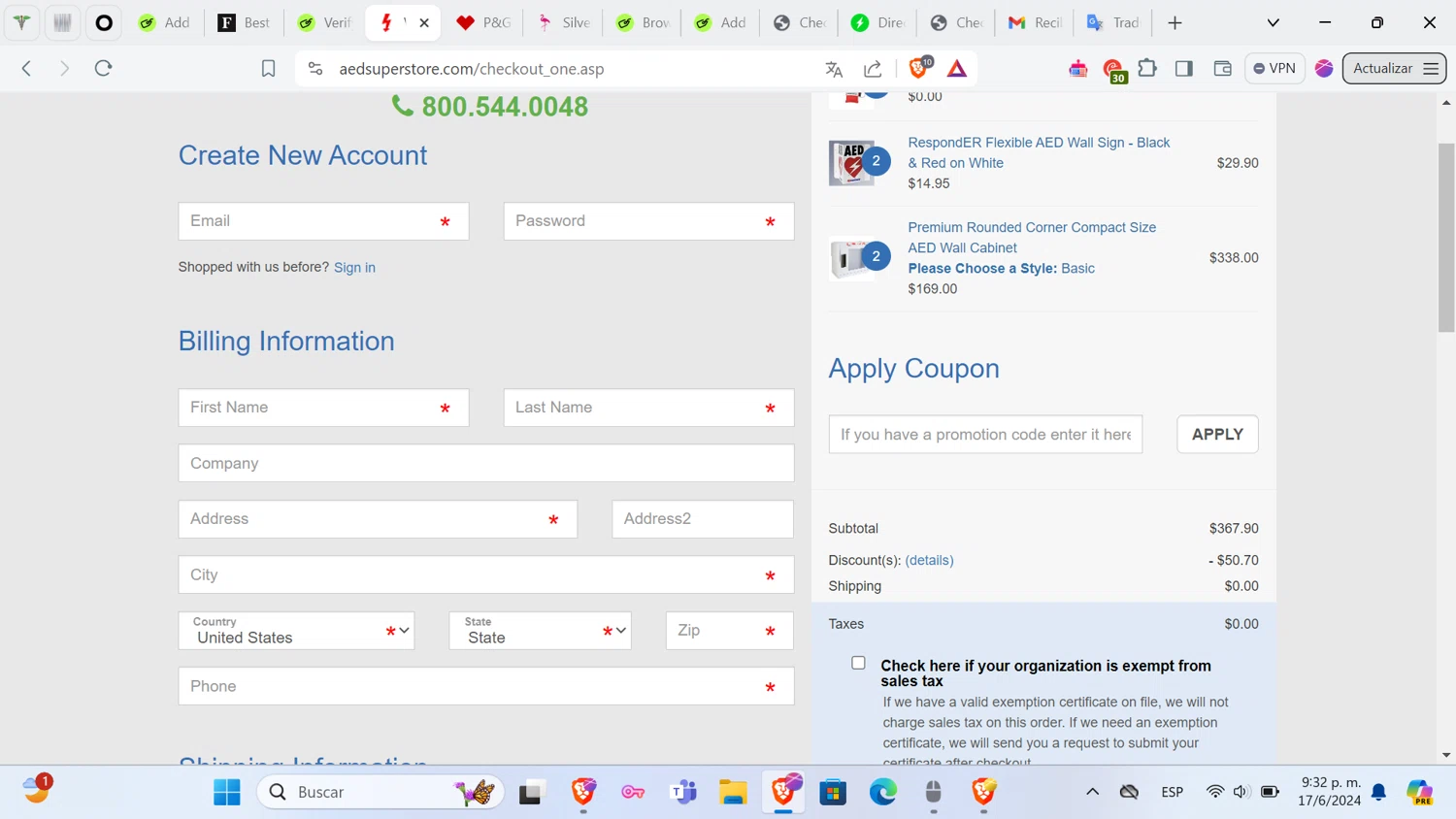Viewport: 1456px width, 819px height.
Task: Click the Brave Shields lion icon
Action: pyautogui.click(x=918, y=68)
